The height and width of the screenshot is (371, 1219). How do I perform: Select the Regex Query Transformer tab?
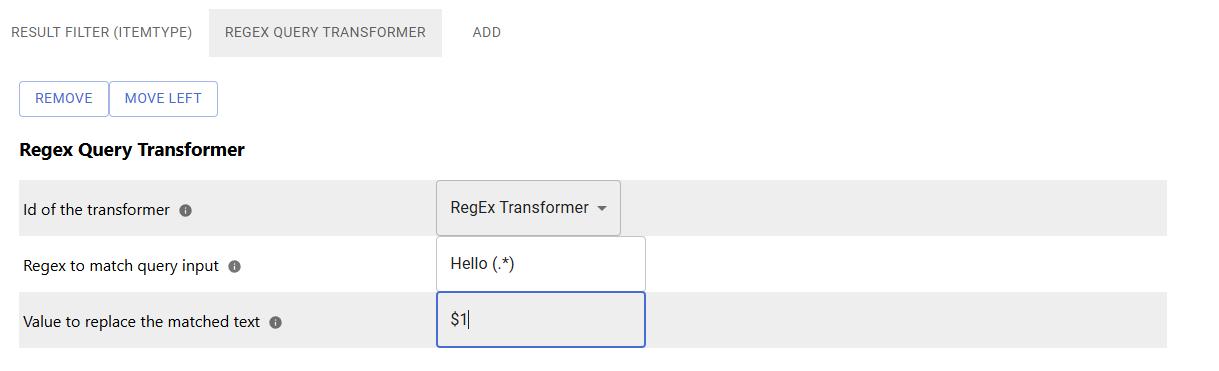coord(325,32)
